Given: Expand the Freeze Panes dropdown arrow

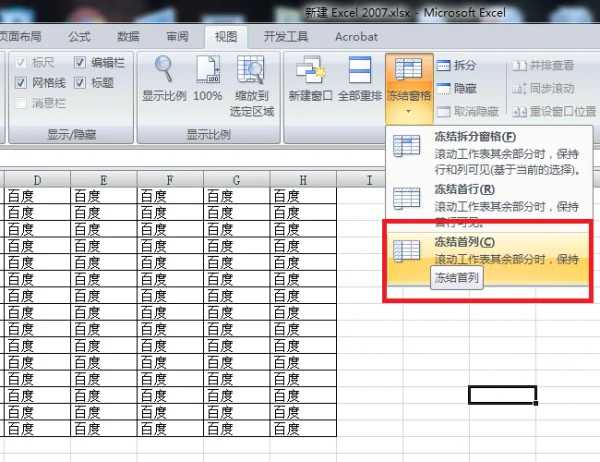Looking at the screenshot, I should click(408, 111).
